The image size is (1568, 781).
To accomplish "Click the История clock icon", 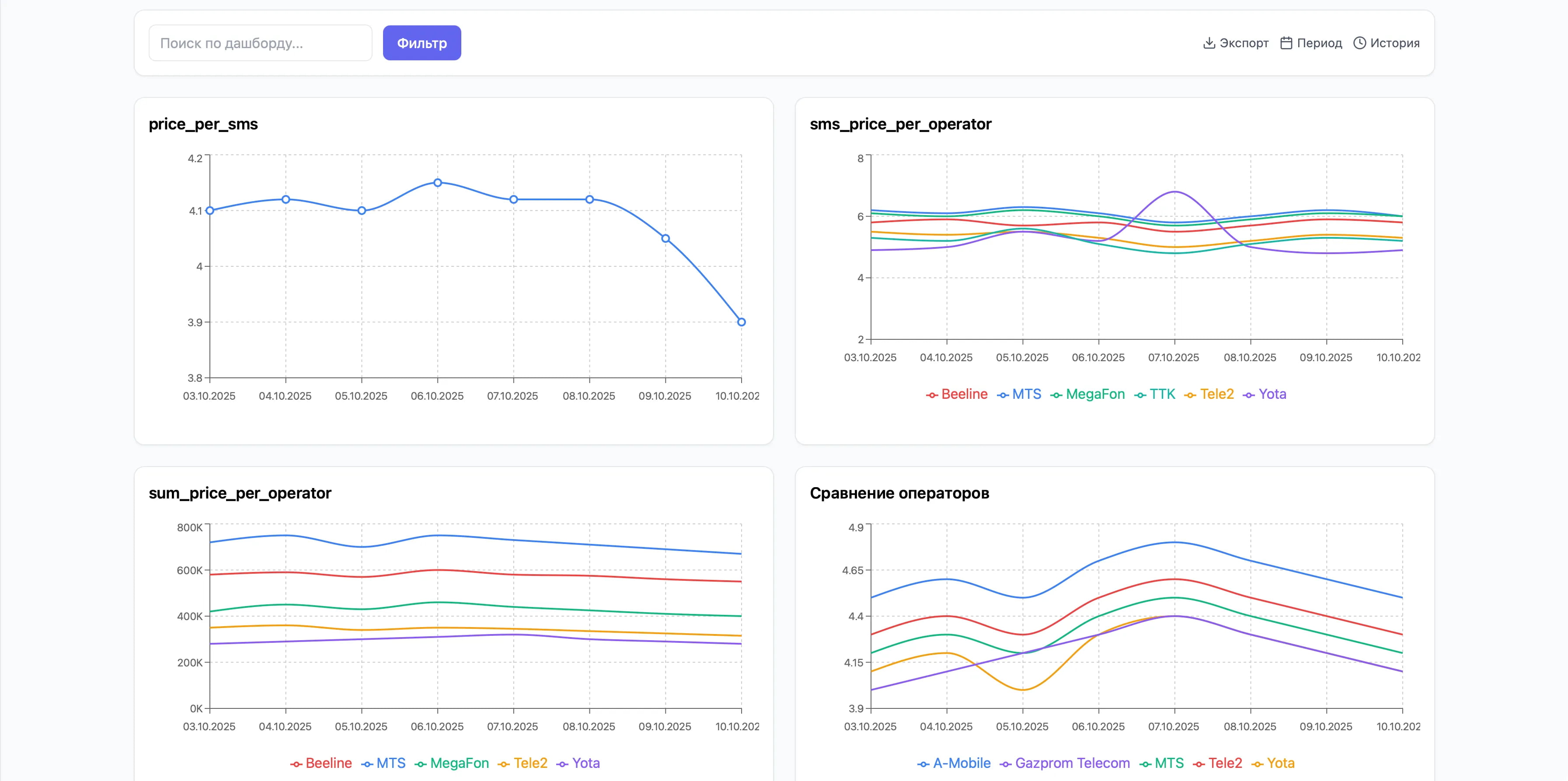I will click(x=1359, y=43).
